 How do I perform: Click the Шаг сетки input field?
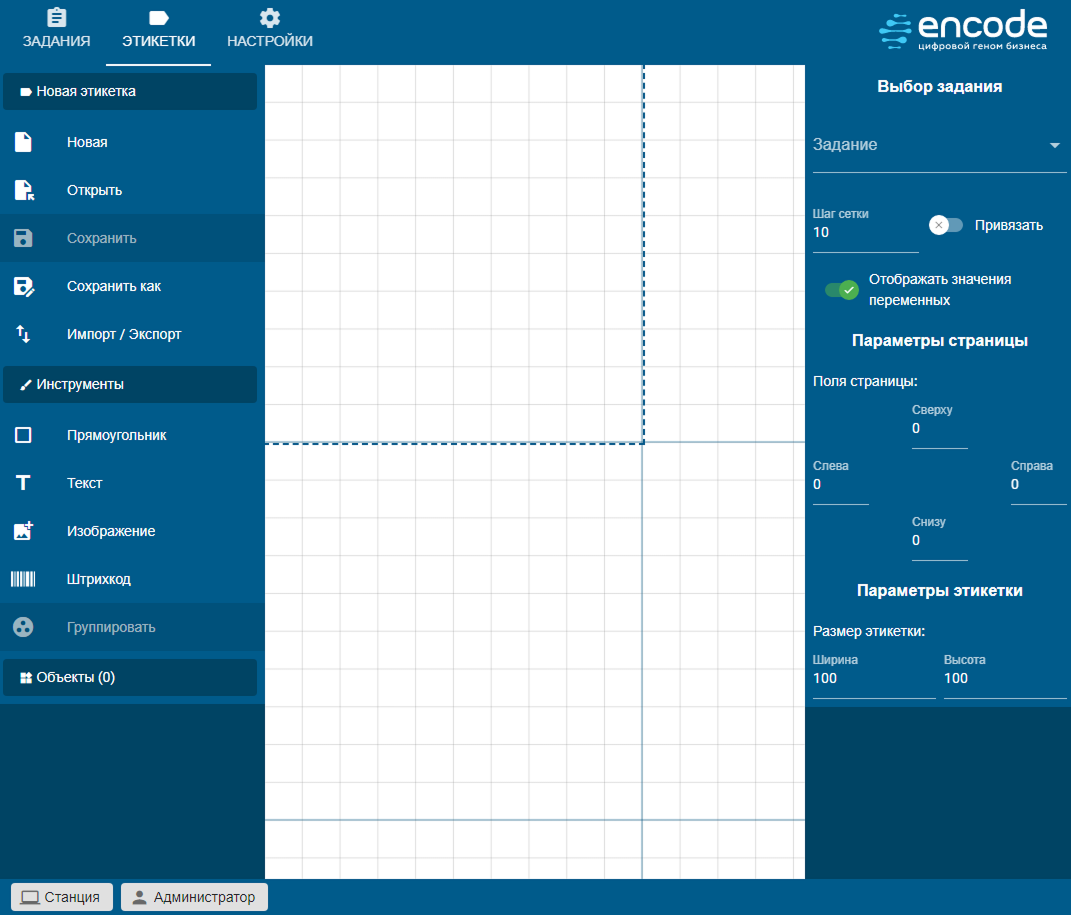[864, 233]
